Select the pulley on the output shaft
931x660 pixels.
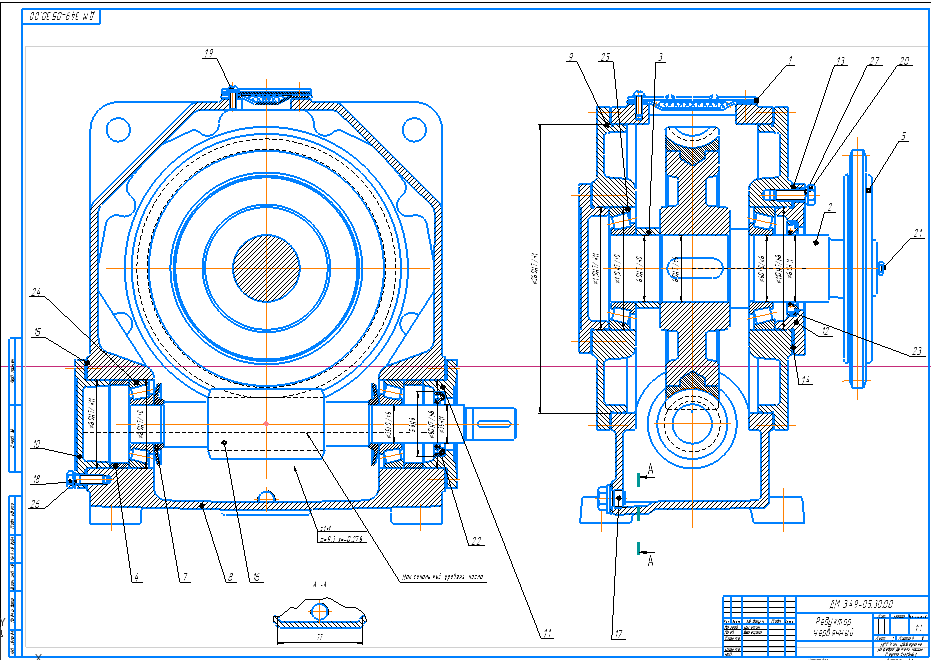click(858, 267)
